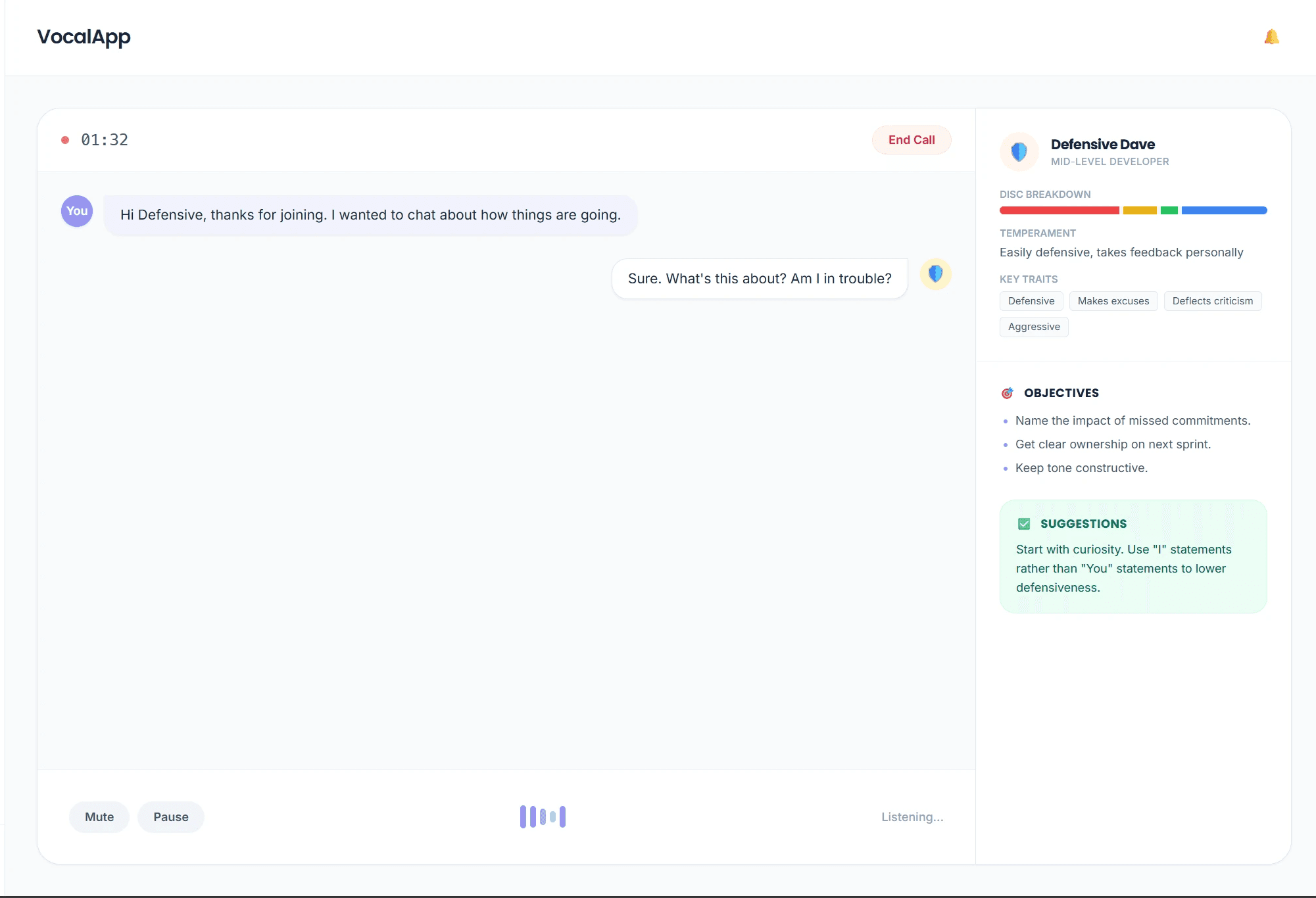Pause the call session
The height and width of the screenshot is (898, 1316).
coord(171,817)
